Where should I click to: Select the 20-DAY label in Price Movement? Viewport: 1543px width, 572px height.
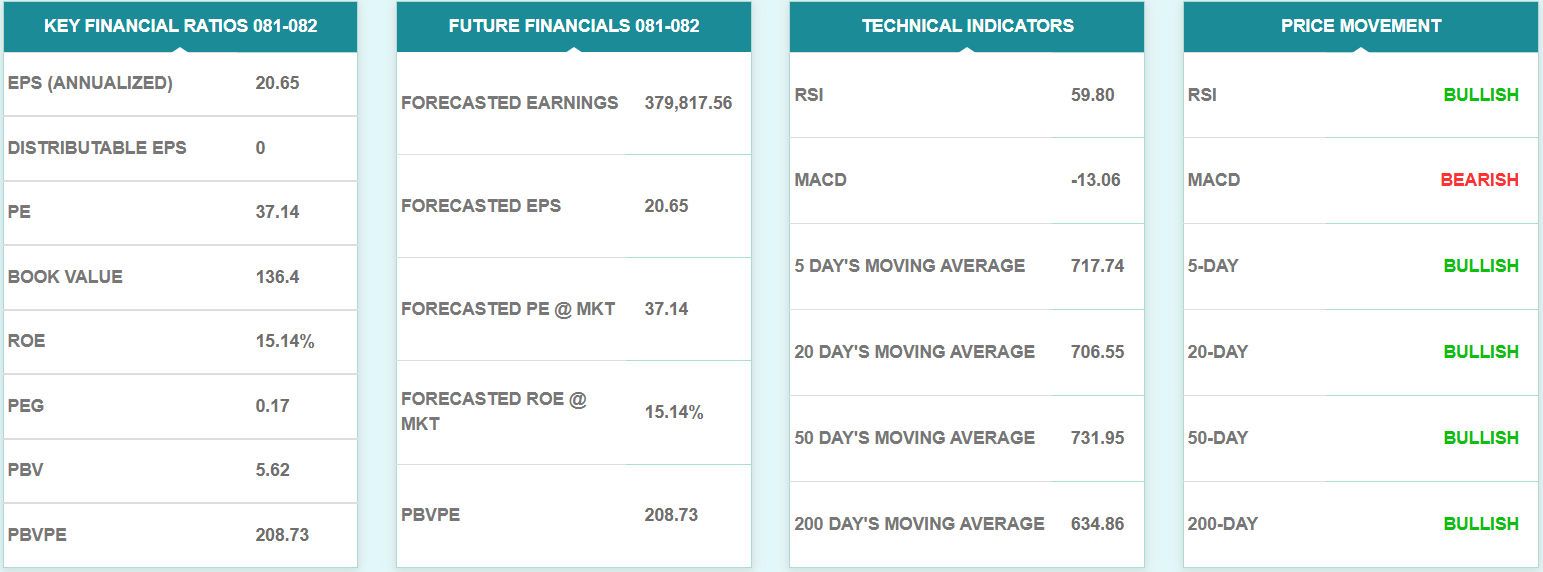coord(1217,352)
